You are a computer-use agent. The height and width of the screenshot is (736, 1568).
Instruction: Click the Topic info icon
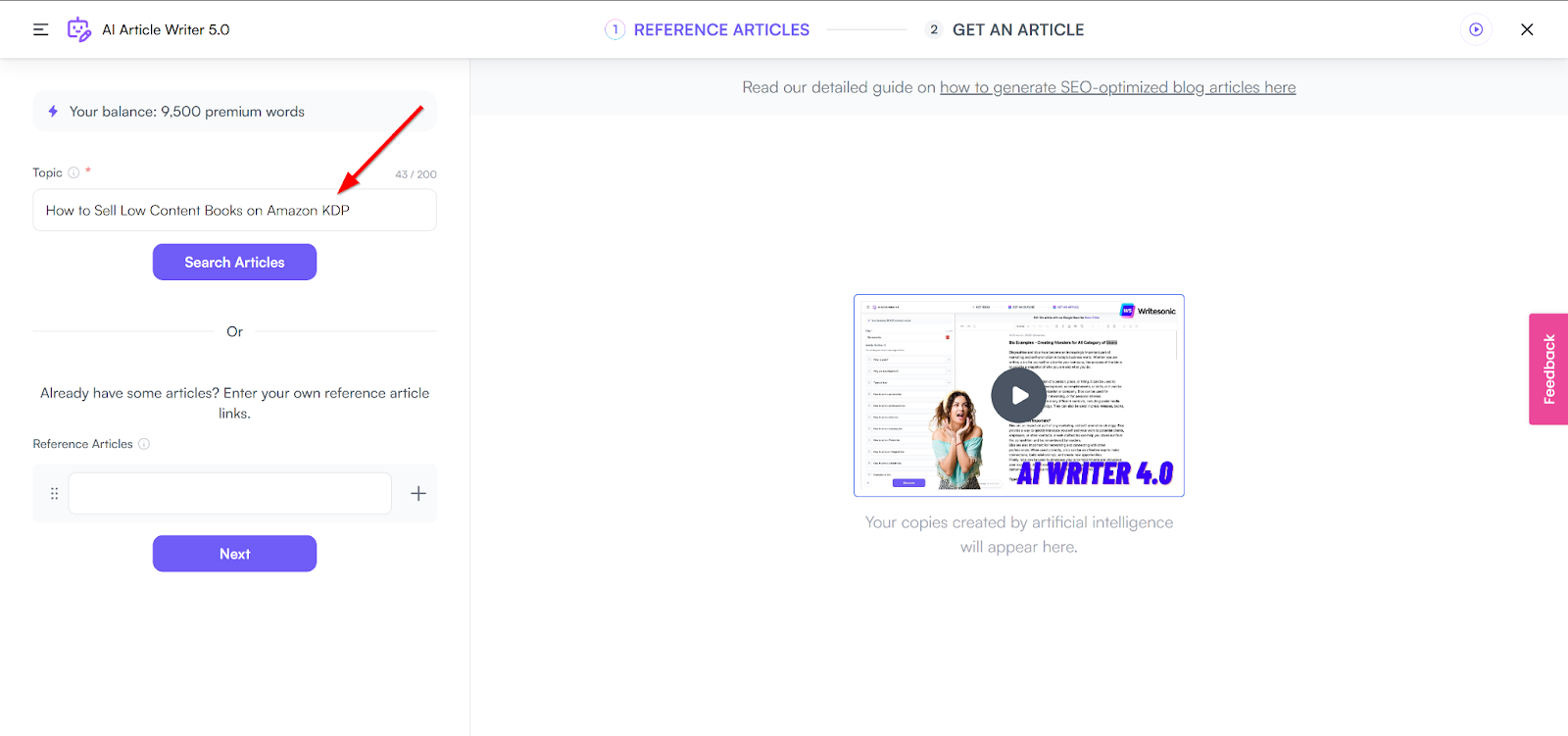73,172
